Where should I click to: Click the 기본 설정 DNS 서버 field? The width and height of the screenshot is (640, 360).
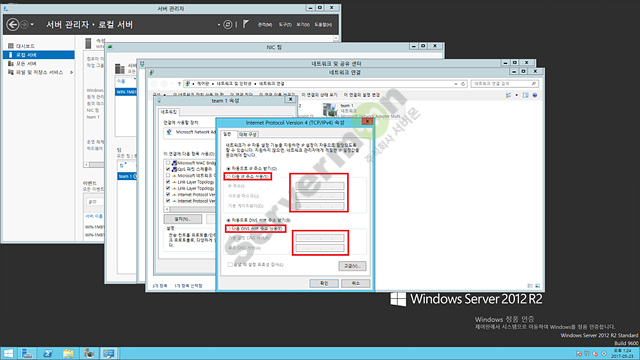[320, 238]
